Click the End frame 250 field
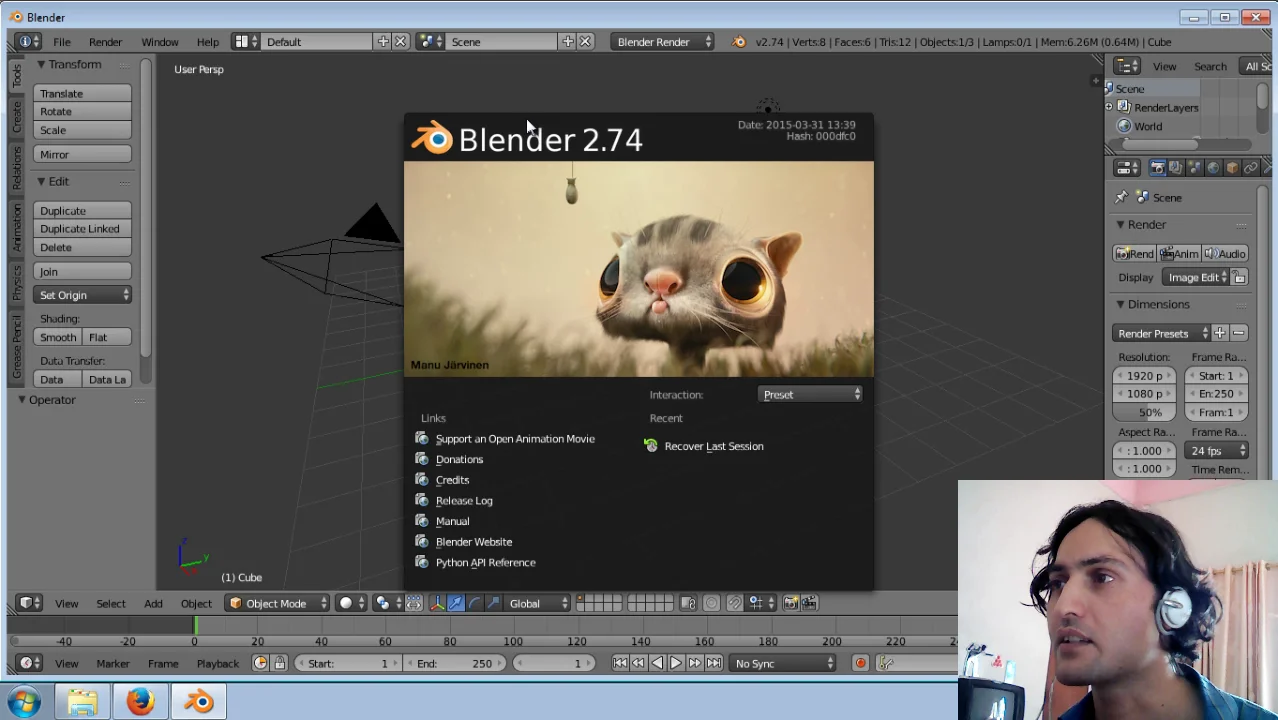The image size is (1278, 720). tap(454, 663)
